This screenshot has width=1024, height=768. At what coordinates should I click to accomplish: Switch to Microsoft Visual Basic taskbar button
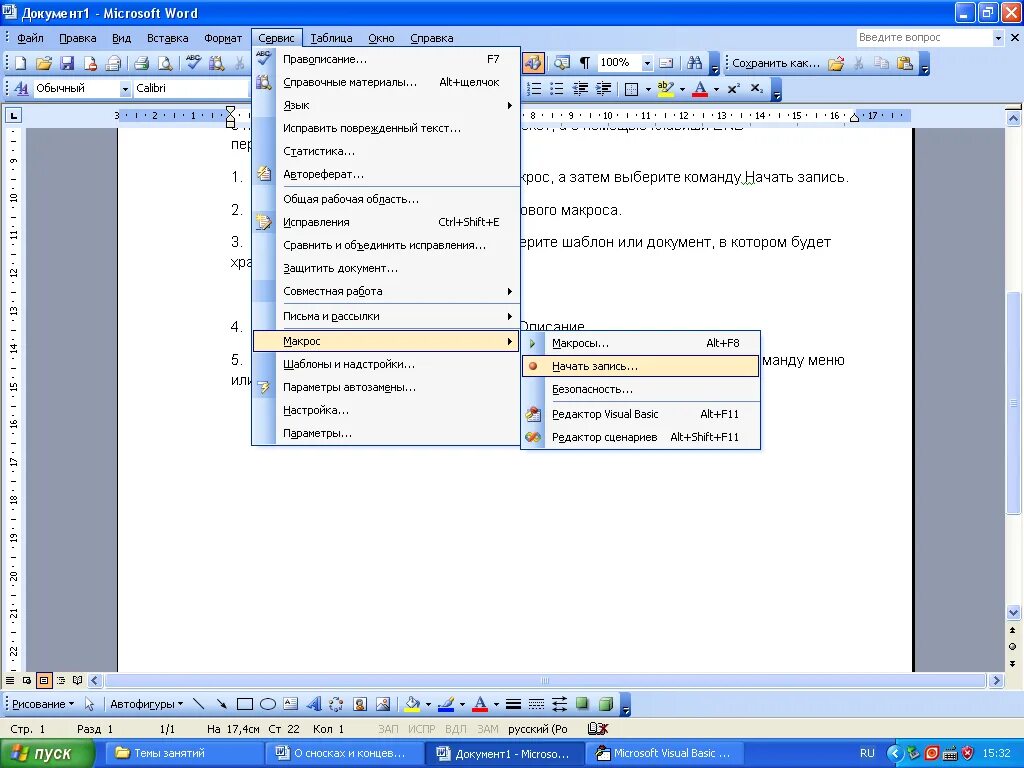pos(664,754)
